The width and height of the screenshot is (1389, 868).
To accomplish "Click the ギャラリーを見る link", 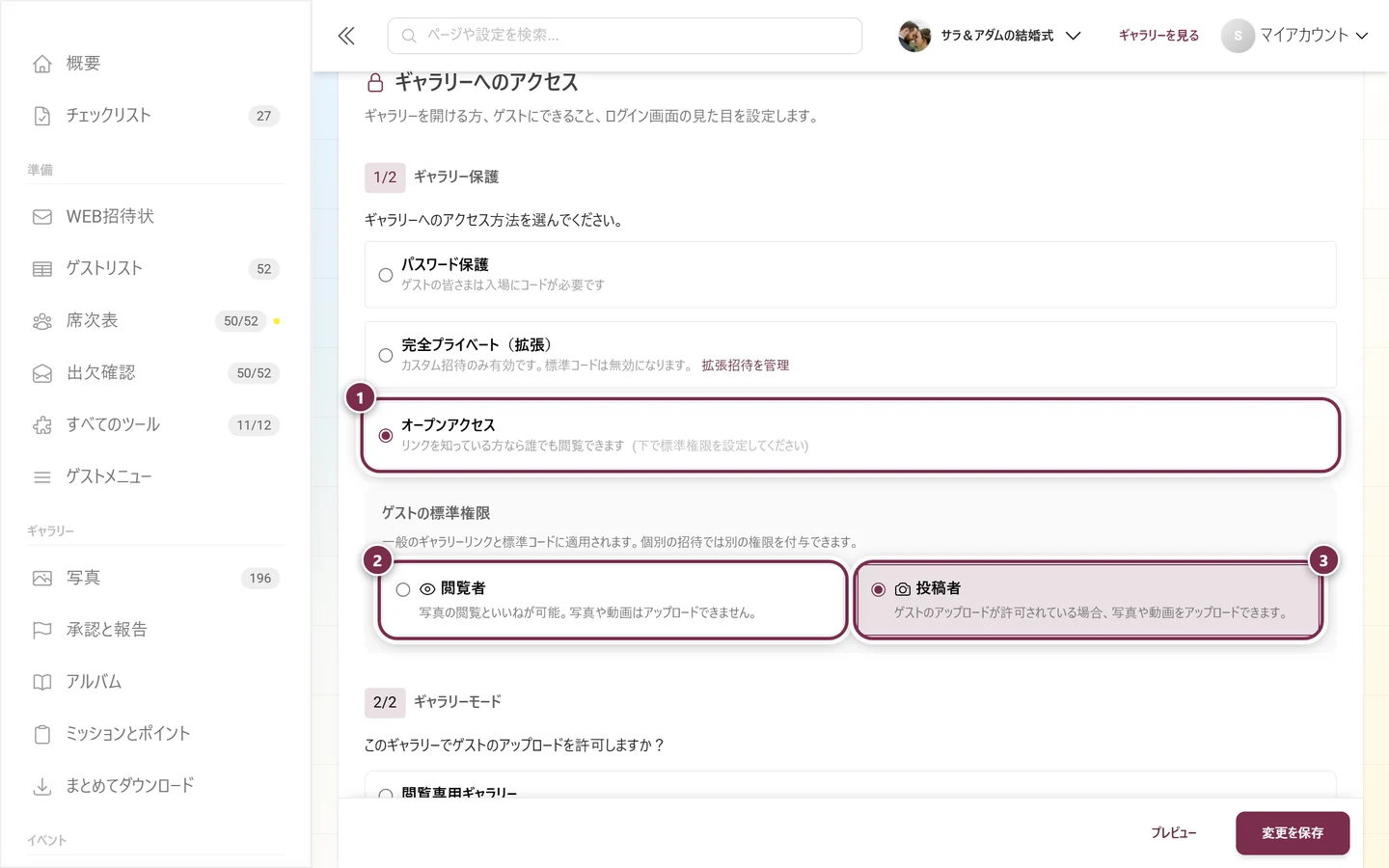I will click(x=1158, y=36).
